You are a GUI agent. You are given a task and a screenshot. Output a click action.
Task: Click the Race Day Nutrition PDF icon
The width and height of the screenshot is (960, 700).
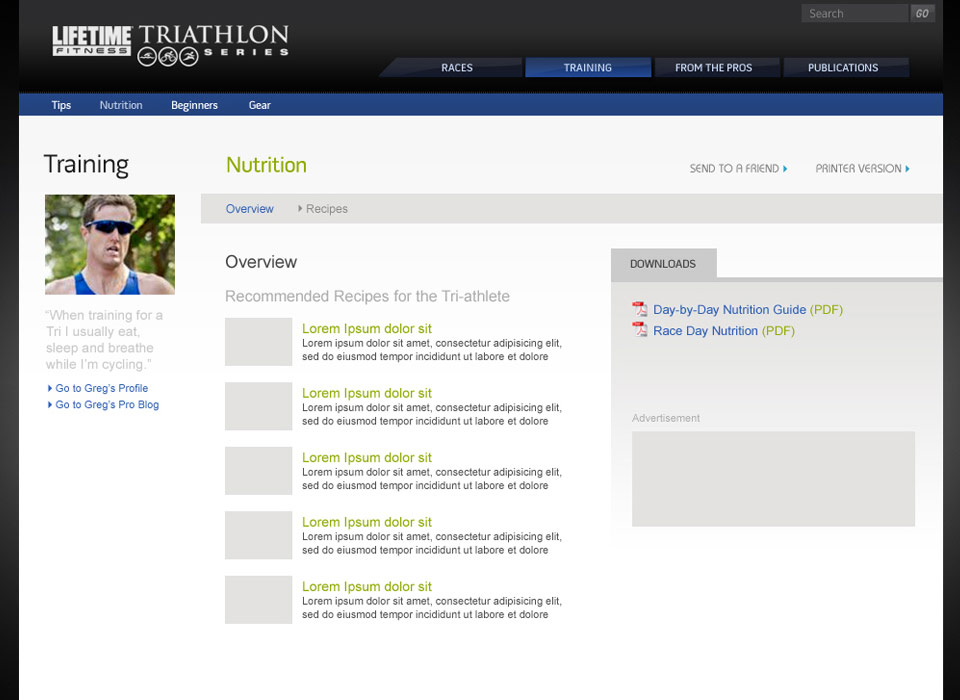[x=640, y=329]
